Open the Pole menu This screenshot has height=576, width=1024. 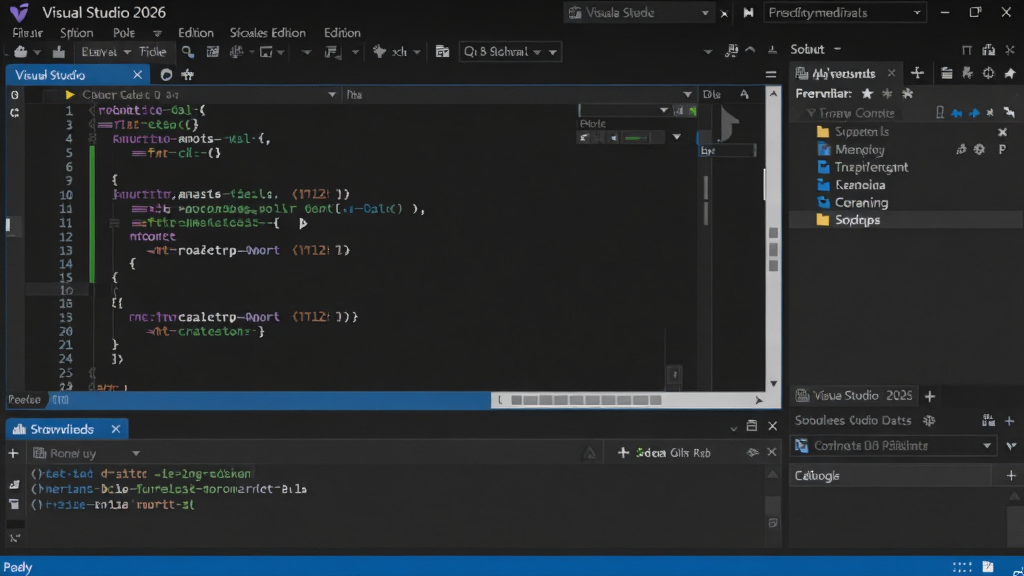[123, 33]
